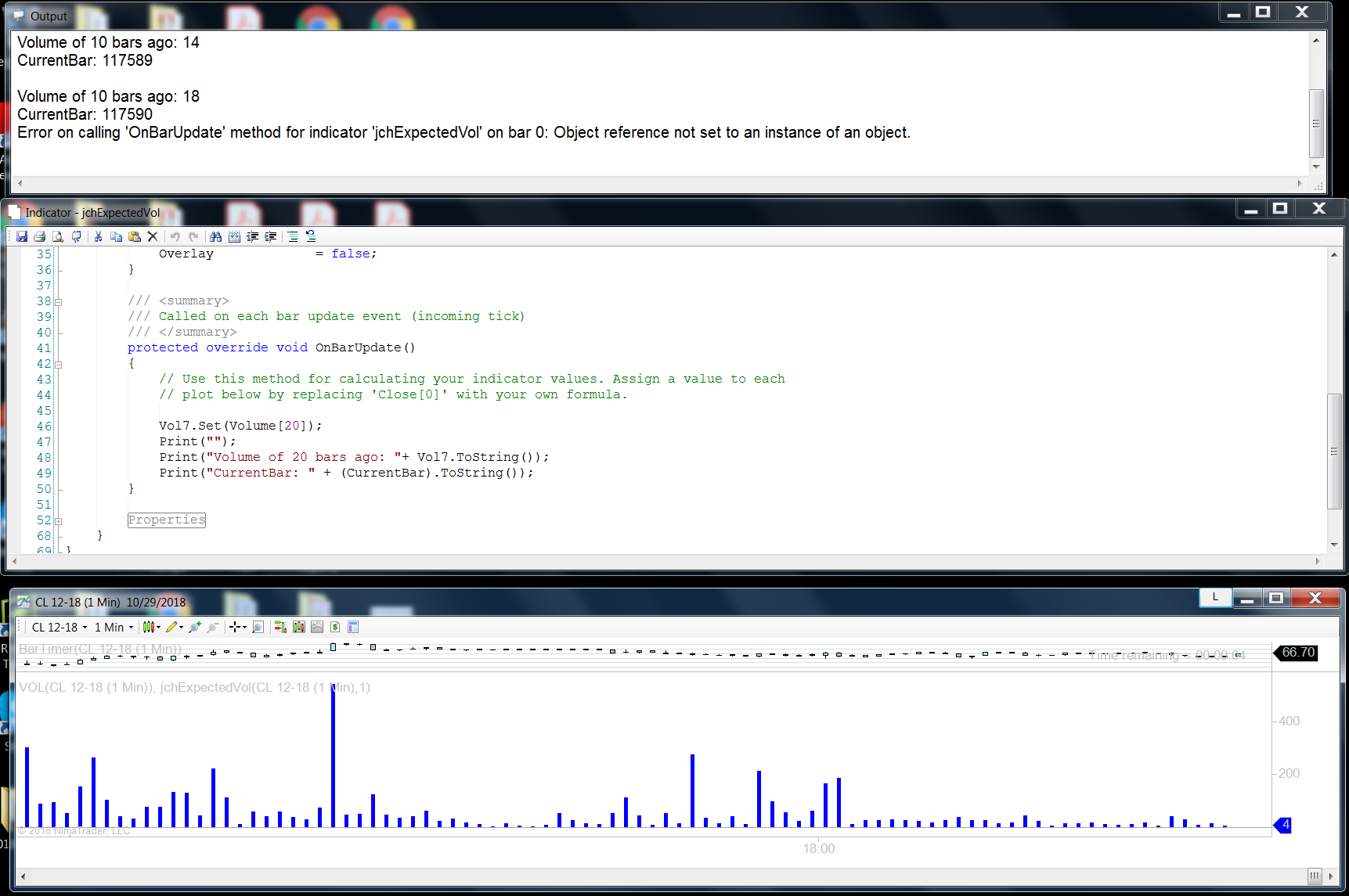Screen dimensions: 1349x896
Task: Click the insert code snippet icon
Action: (234, 236)
